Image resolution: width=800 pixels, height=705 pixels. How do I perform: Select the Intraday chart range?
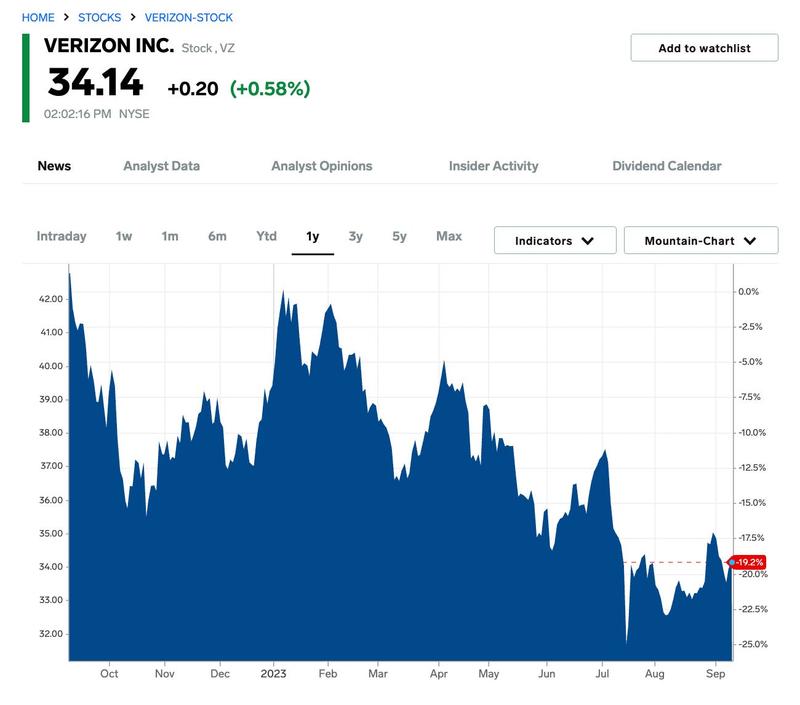[x=61, y=236]
